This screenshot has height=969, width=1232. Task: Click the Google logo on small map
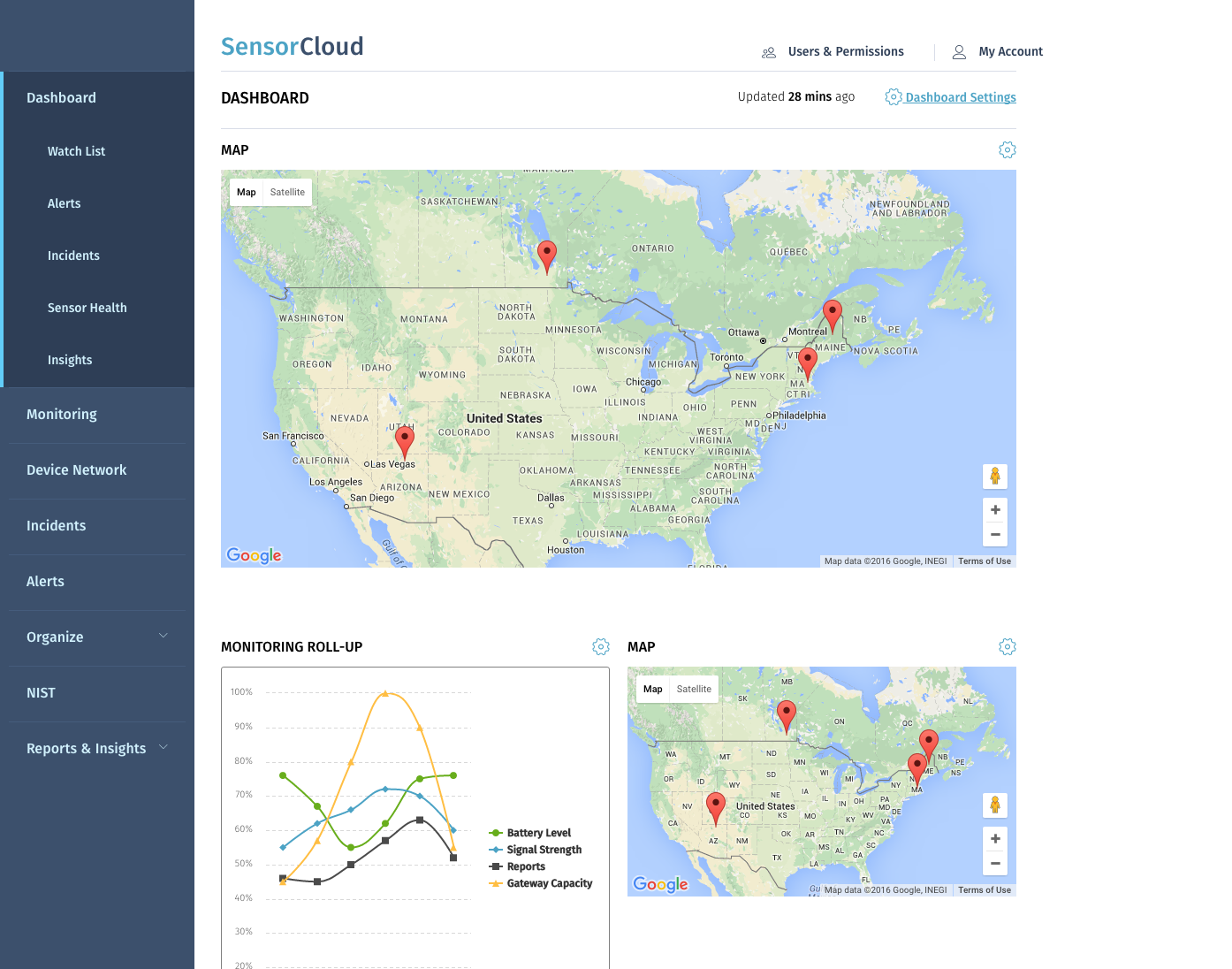coord(660,884)
